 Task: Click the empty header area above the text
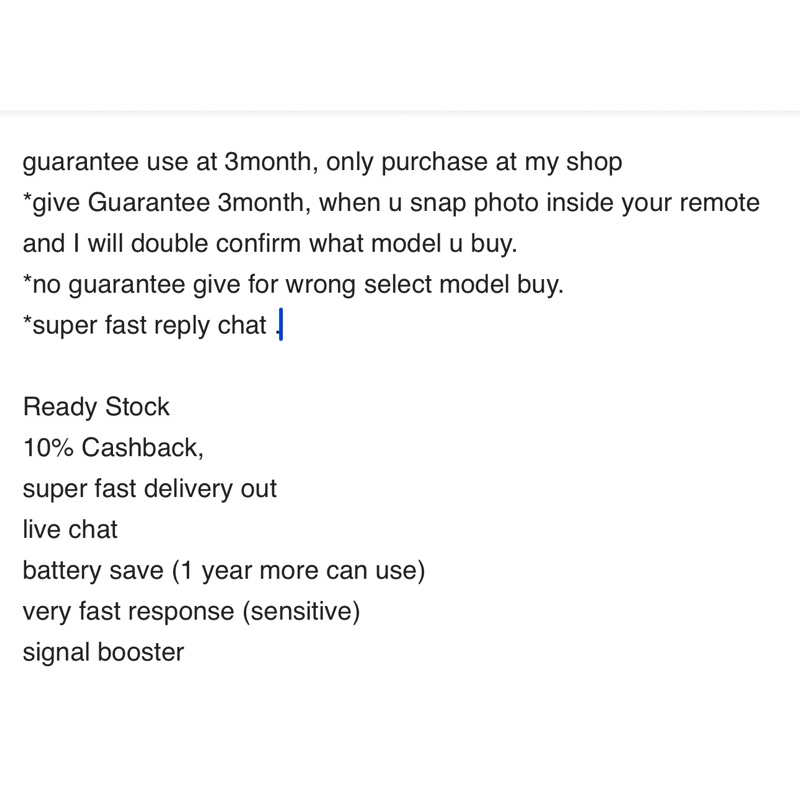click(x=400, y=55)
